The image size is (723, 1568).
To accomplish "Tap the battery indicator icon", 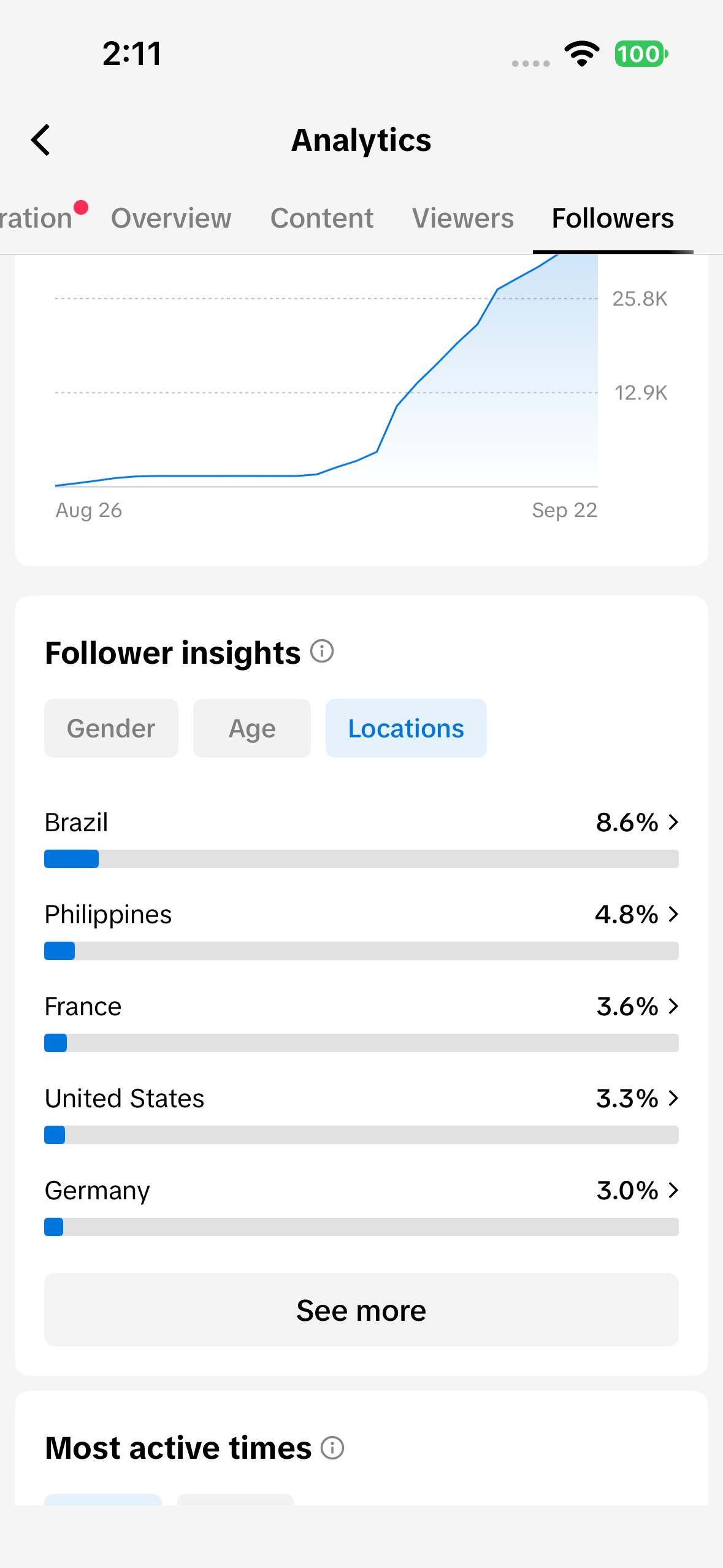I will 641,54.
